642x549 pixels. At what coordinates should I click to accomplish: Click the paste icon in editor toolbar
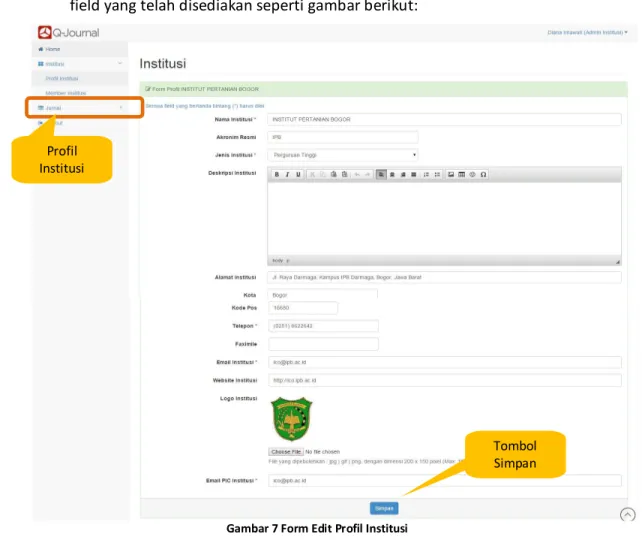tap(334, 174)
